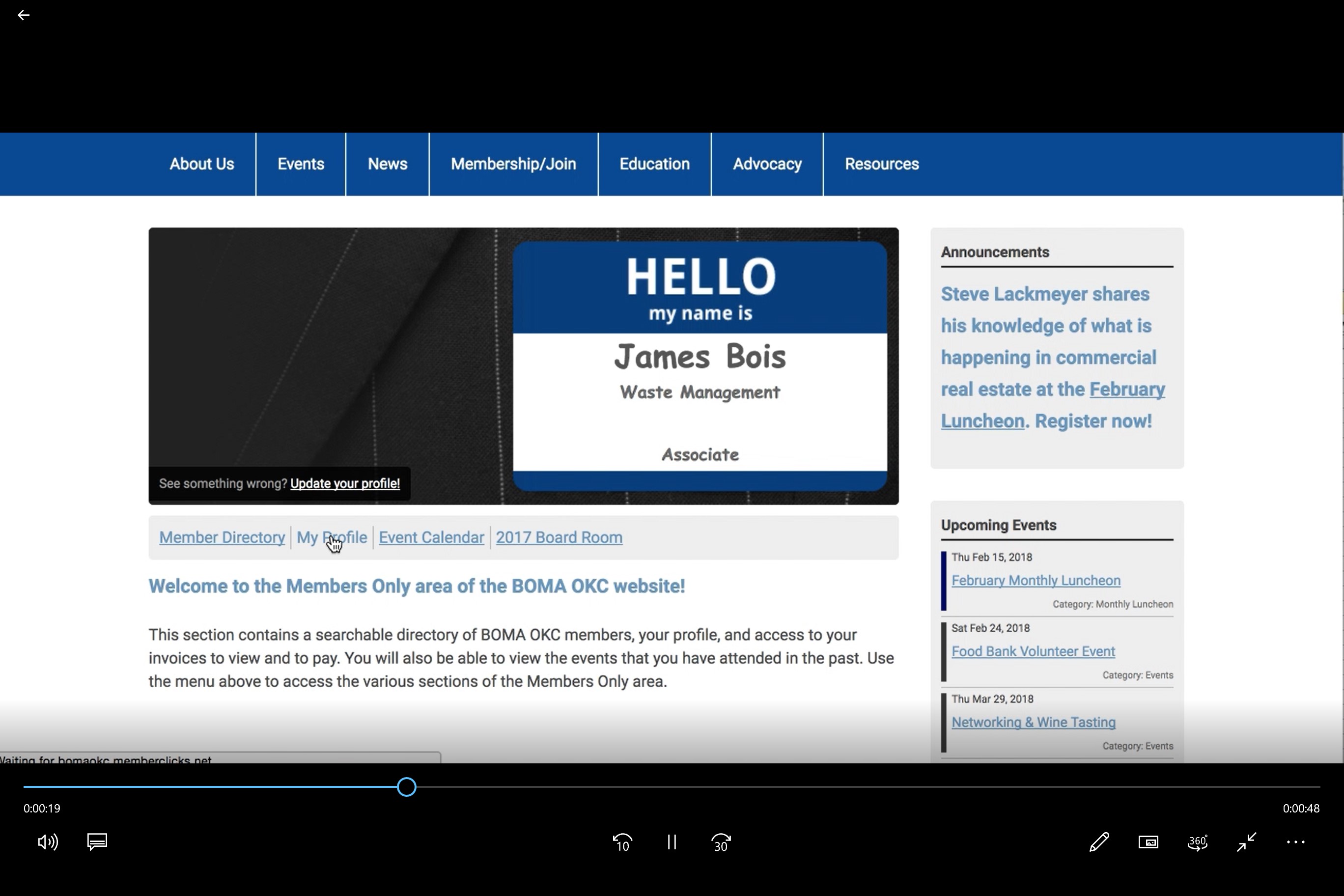Open the Event Calendar link
This screenshot has height=896, width=1344.
pyautogui.click(x=431, y=537)
